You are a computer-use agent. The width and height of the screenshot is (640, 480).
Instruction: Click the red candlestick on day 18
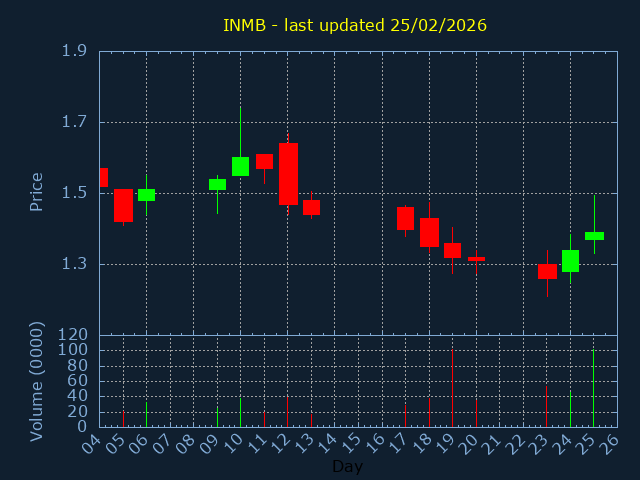click(x=429, y=232)
